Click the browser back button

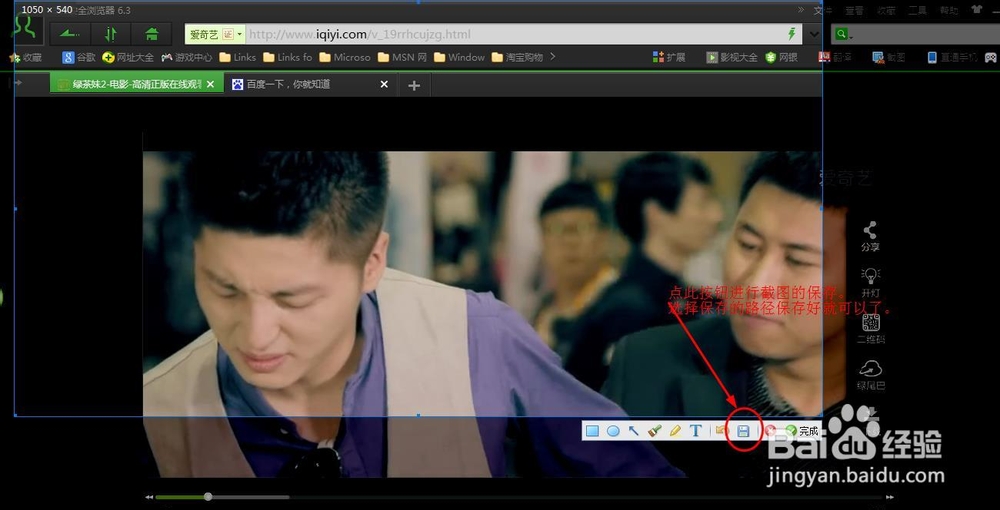[x=70, y=34]
